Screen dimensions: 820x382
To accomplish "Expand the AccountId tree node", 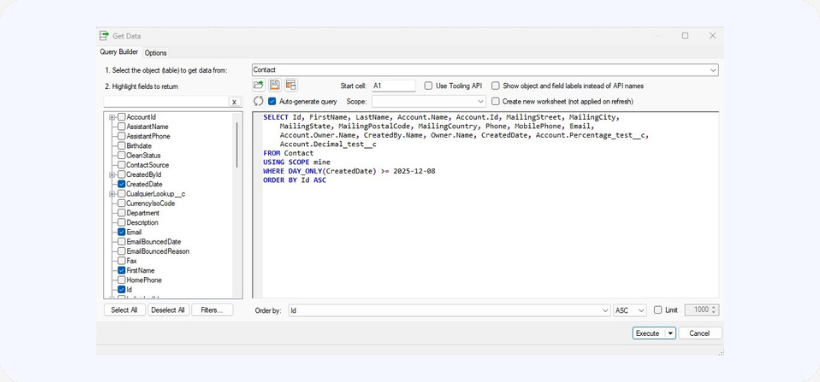I will tap(112, 117).
